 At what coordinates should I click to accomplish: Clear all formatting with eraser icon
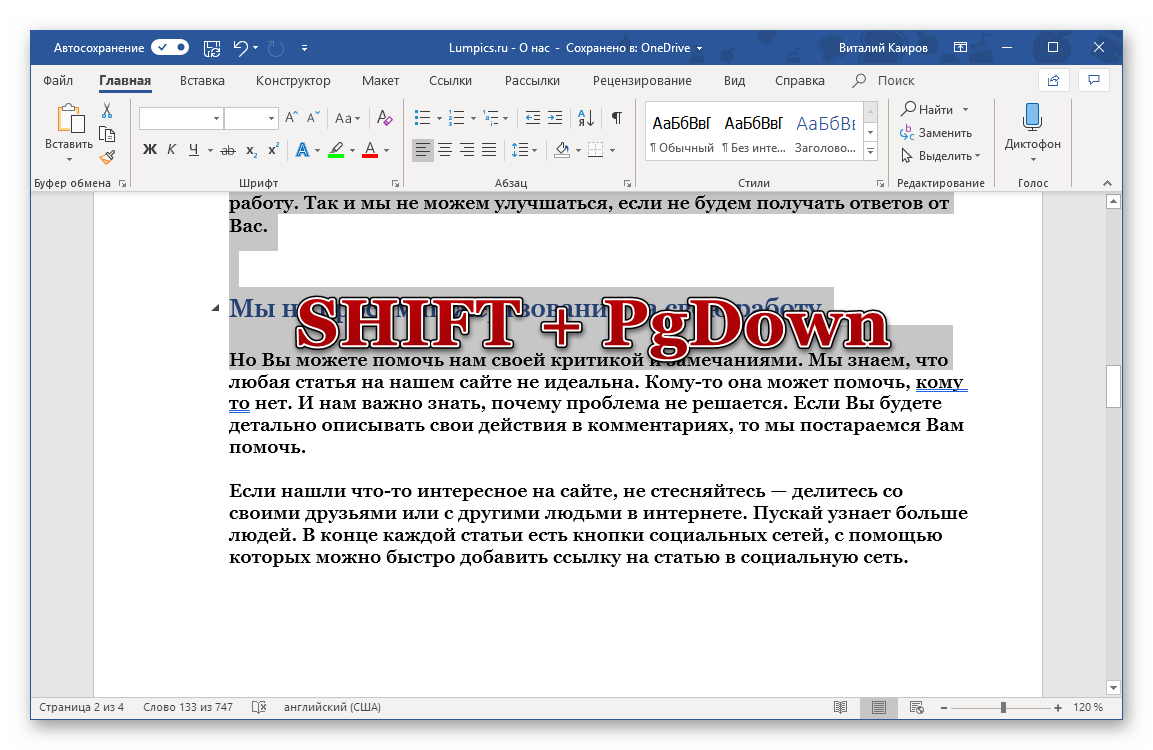pos(383,118)
